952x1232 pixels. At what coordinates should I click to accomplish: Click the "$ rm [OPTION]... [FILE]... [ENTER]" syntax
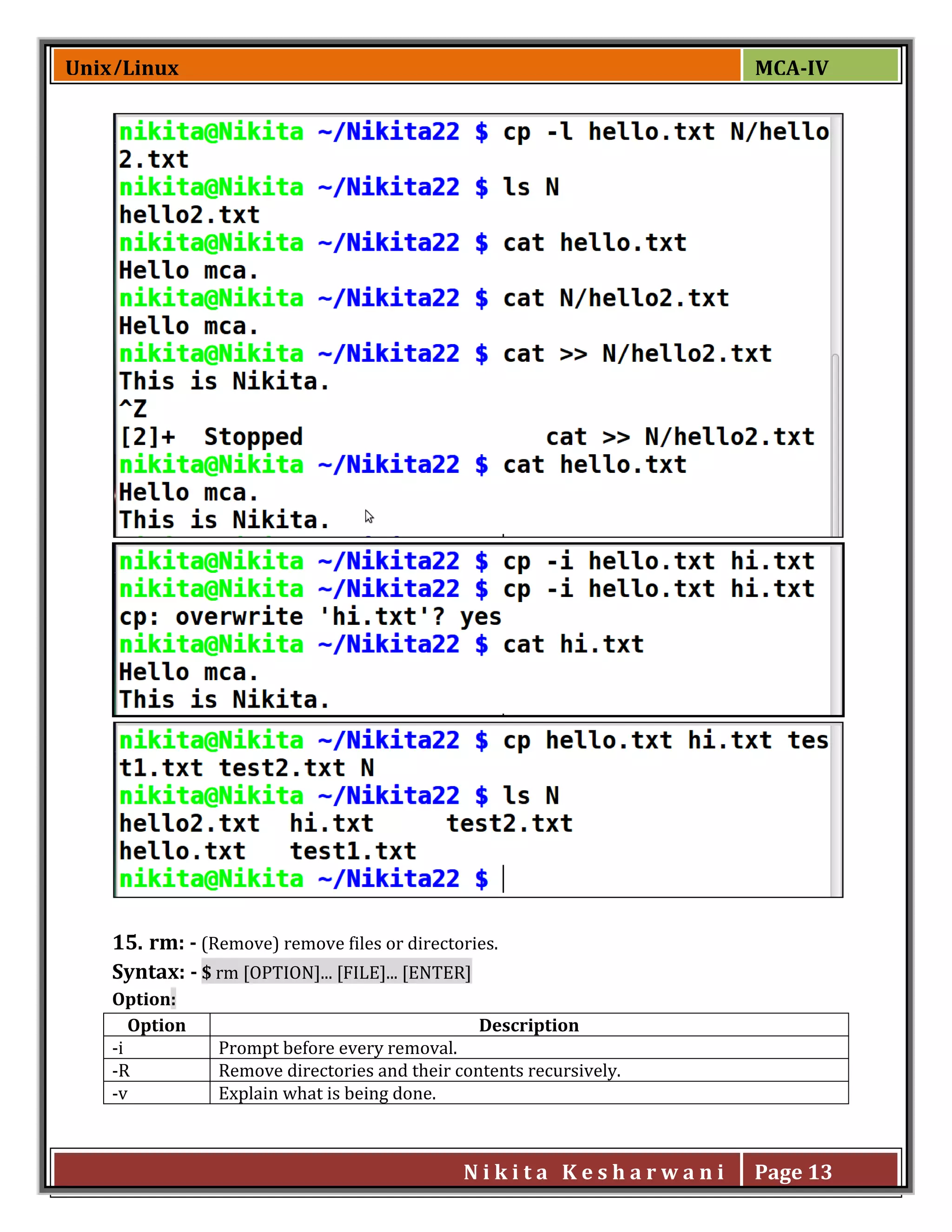coord(336,973)
